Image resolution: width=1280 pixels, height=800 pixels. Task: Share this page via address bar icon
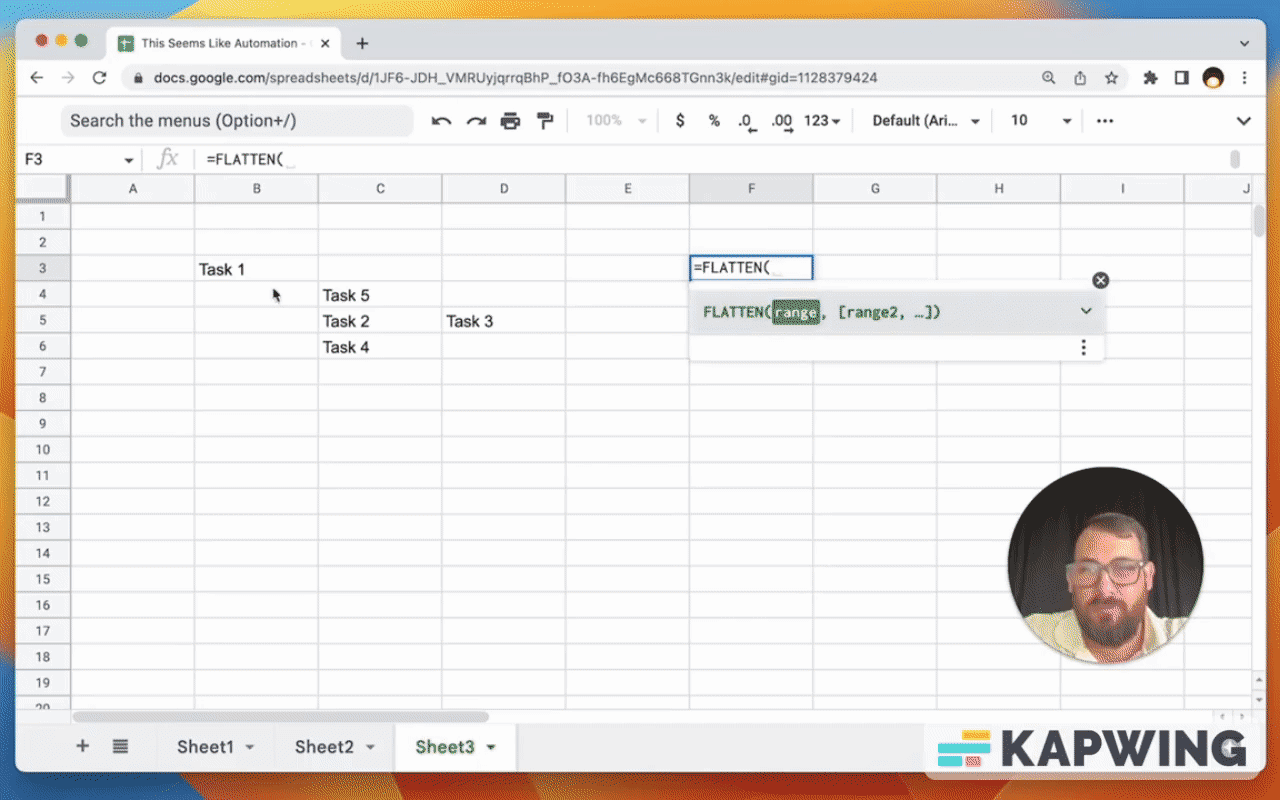(1080, 77)
